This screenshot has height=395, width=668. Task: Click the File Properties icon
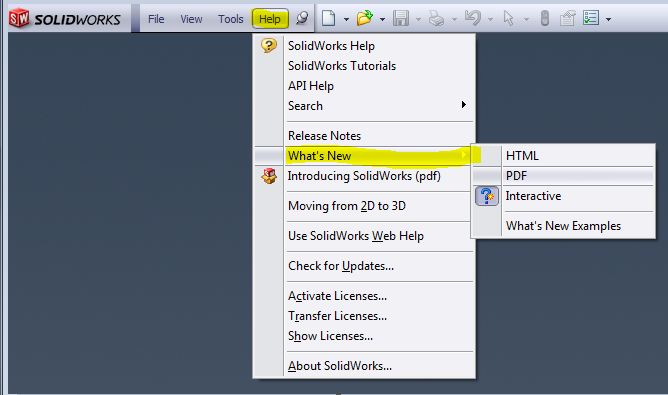[x=567, y=18]
